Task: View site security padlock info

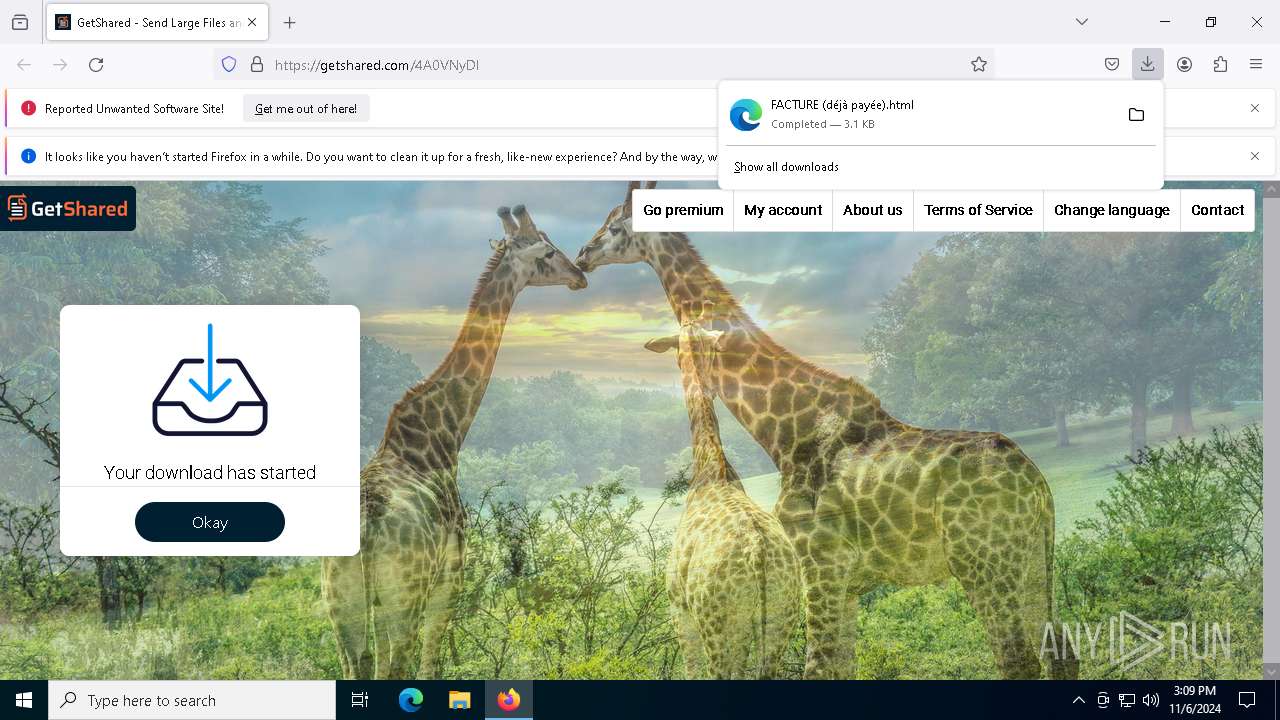Action: tap(257, 64)
